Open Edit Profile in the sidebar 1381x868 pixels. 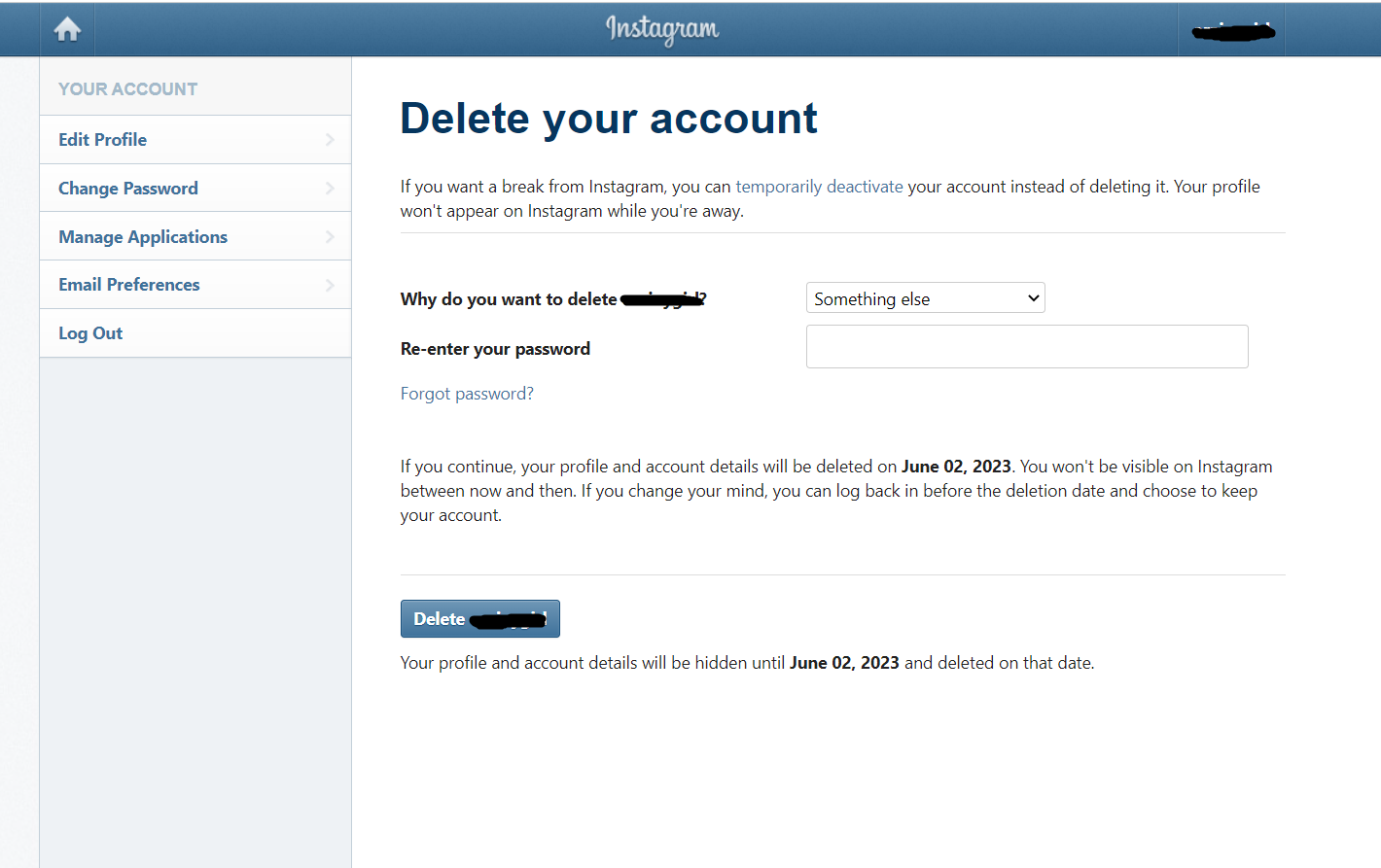(103, 140)
